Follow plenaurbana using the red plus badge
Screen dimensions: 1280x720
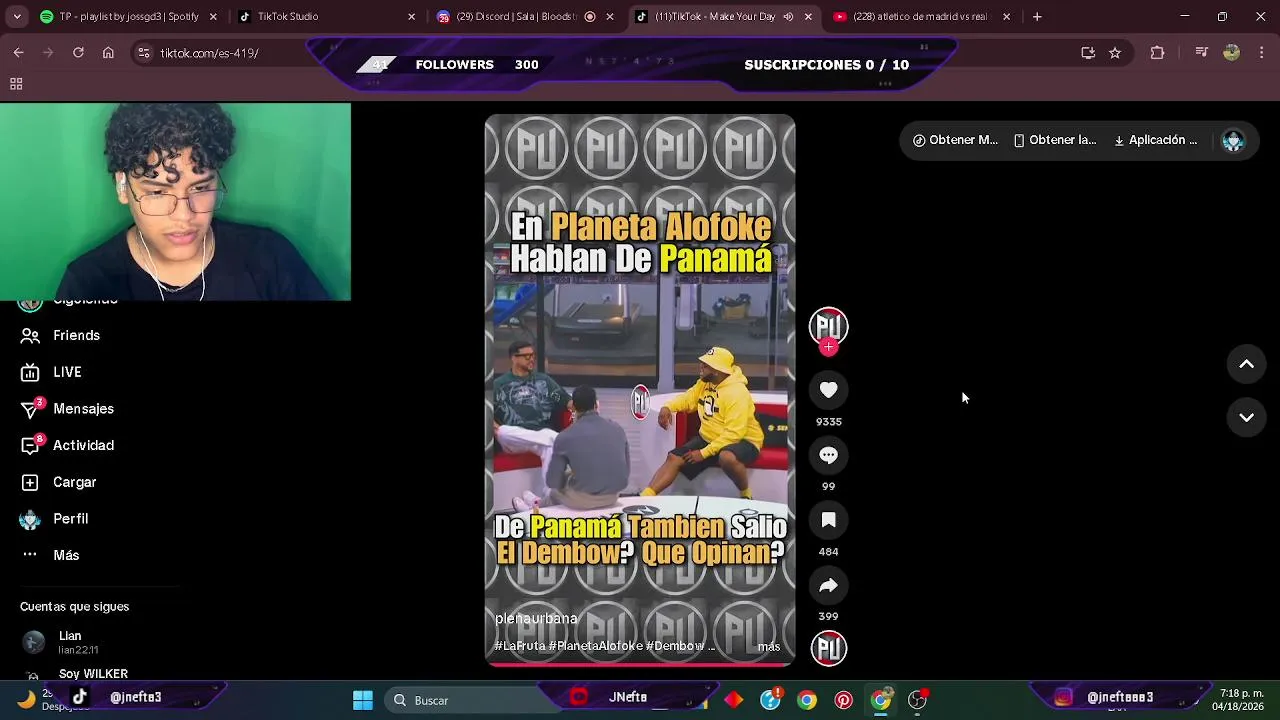828,347
